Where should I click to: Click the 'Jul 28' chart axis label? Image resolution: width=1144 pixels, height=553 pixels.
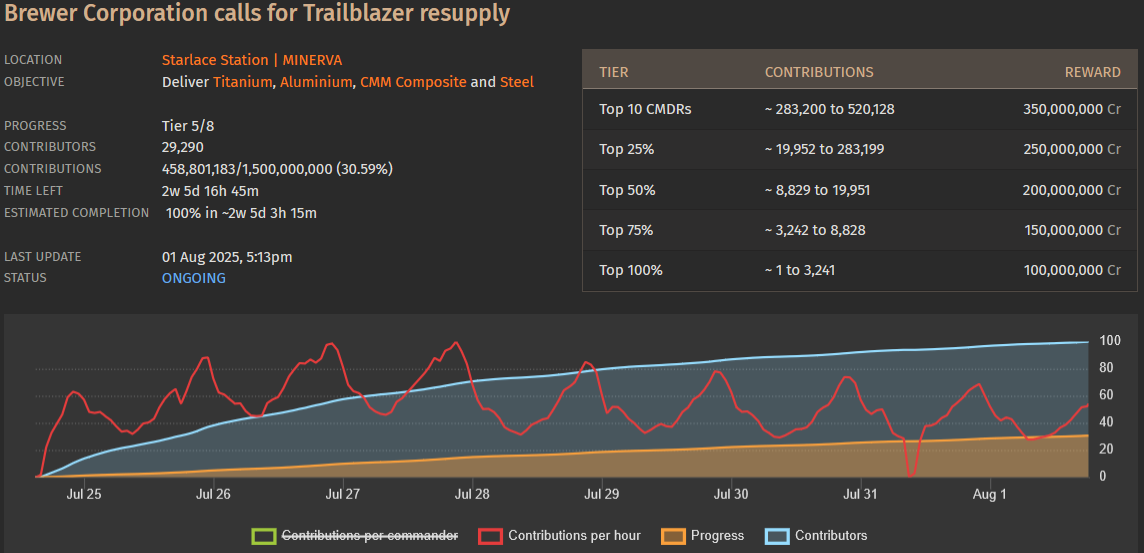[x=472, y=495]
